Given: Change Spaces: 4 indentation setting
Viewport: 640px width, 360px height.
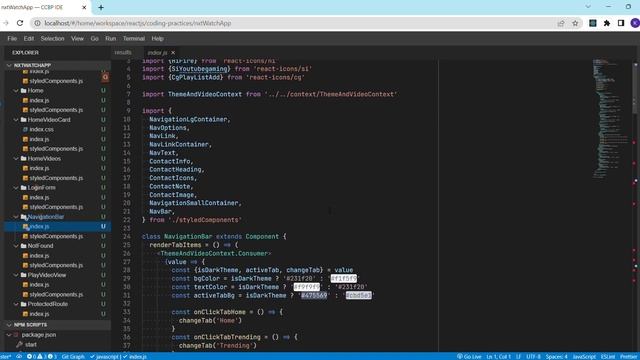Looking at the screenshot, I should click(557, 356).
